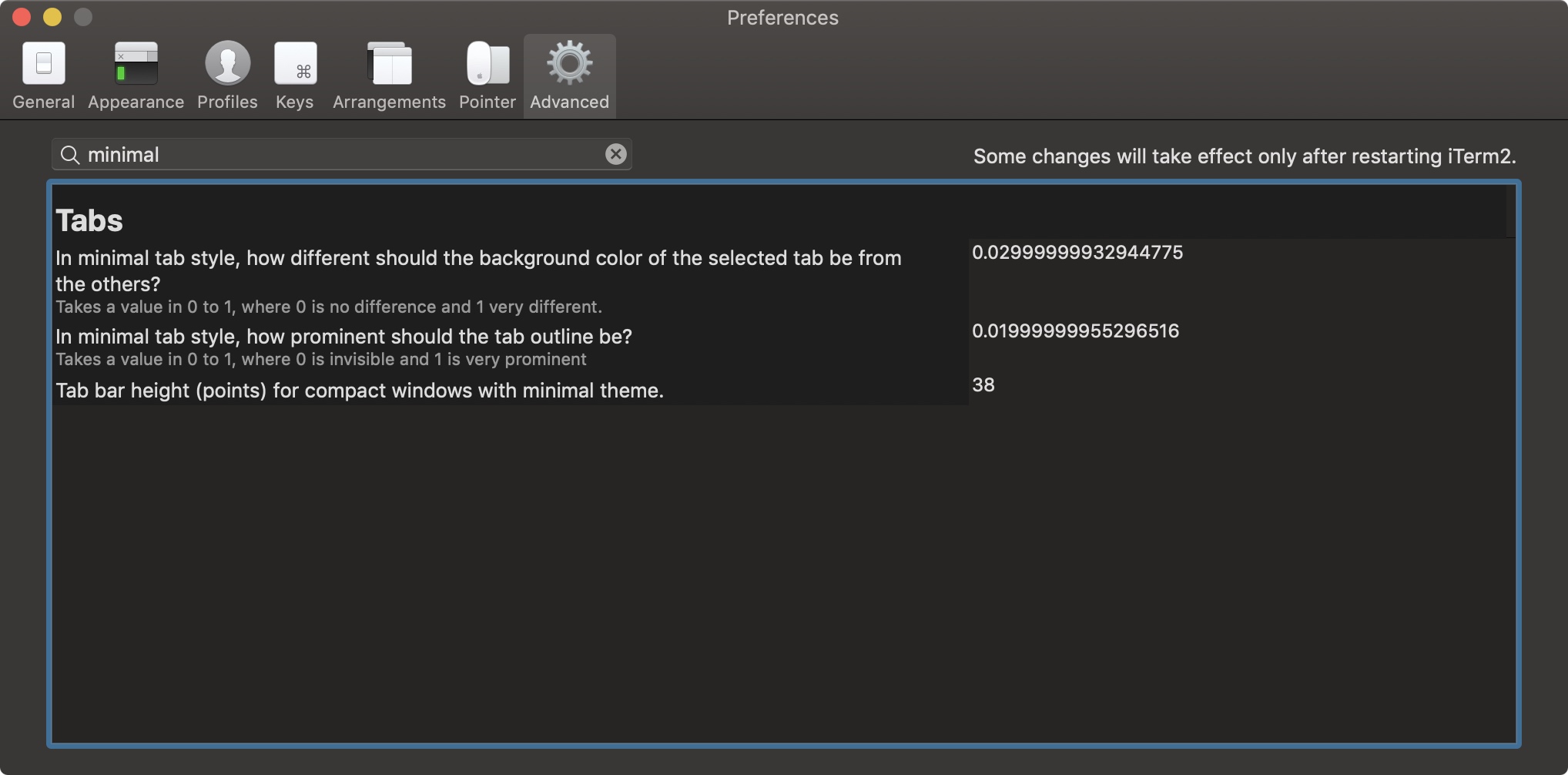
Task: Select the Advanced tab label text
Action: pos(568,101)
